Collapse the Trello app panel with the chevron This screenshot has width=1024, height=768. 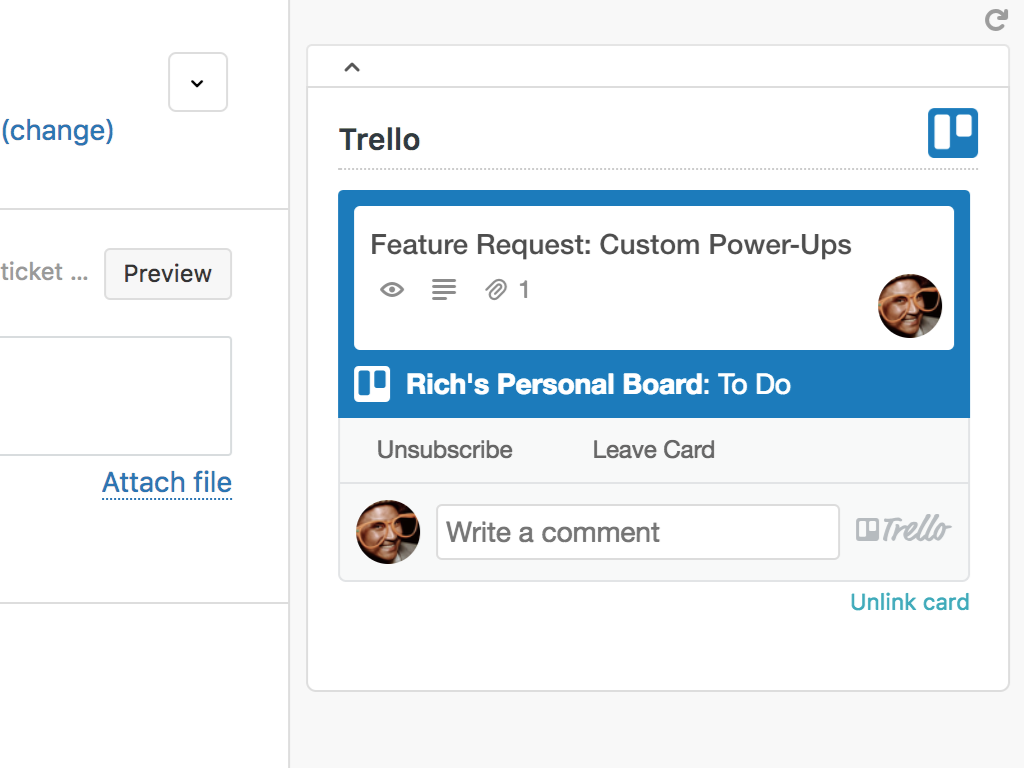pyautogui.click(x=351, y=66)
